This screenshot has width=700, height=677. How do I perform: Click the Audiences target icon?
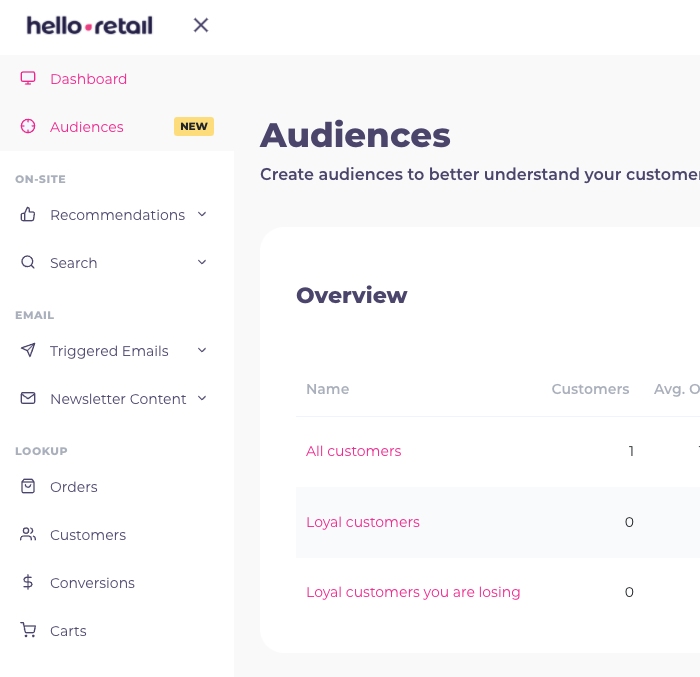[28, 127]
